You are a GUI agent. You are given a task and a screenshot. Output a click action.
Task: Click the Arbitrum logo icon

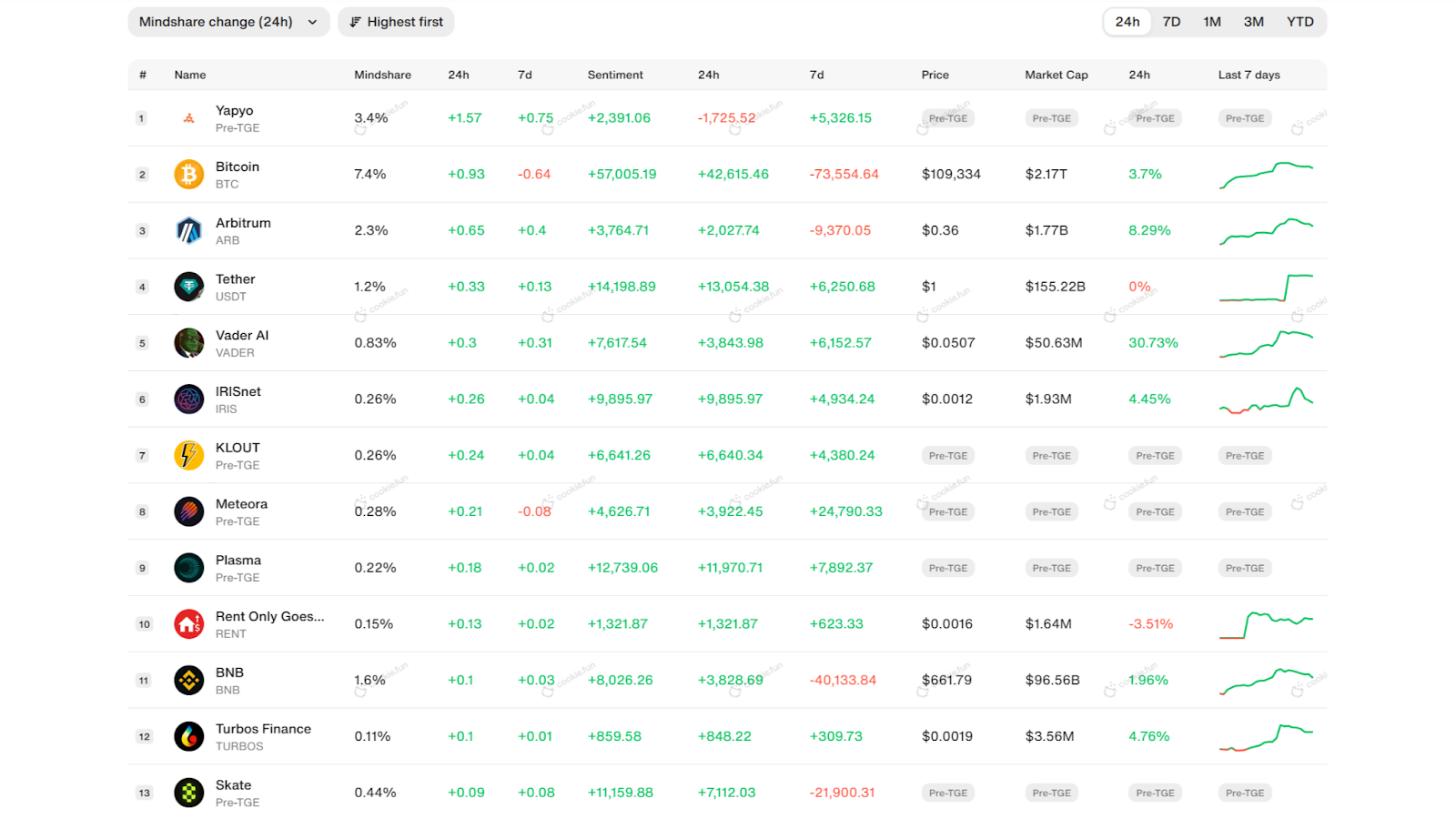point(189,230)
